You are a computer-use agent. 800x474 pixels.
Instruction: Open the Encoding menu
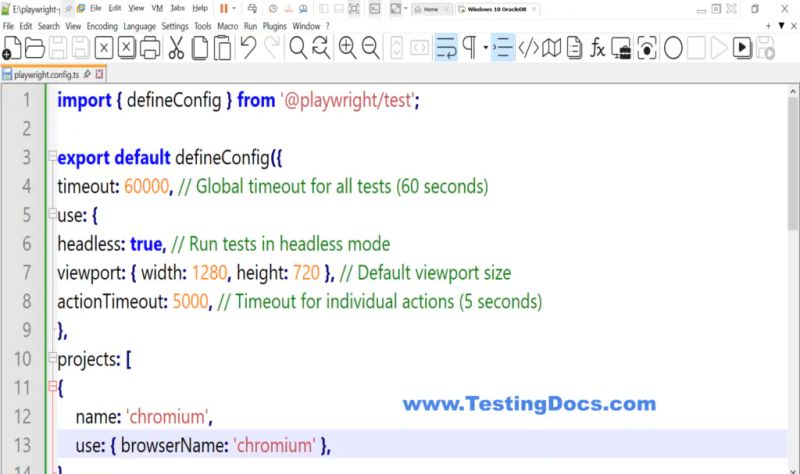[x=102, y=26]
